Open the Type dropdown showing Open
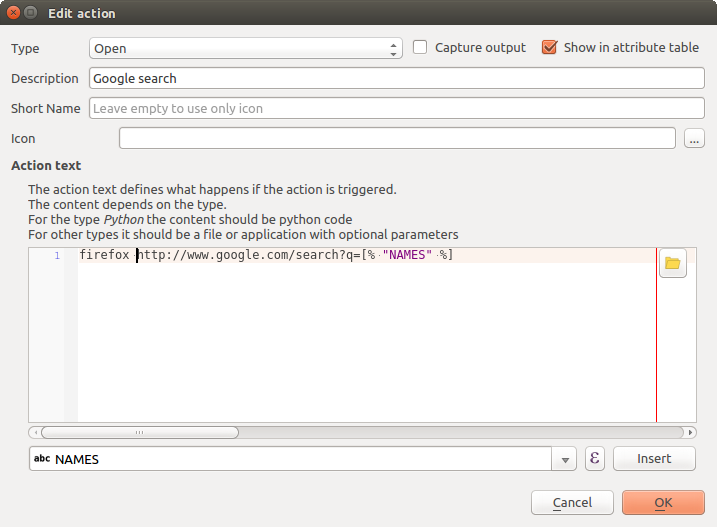 [245, 48]
